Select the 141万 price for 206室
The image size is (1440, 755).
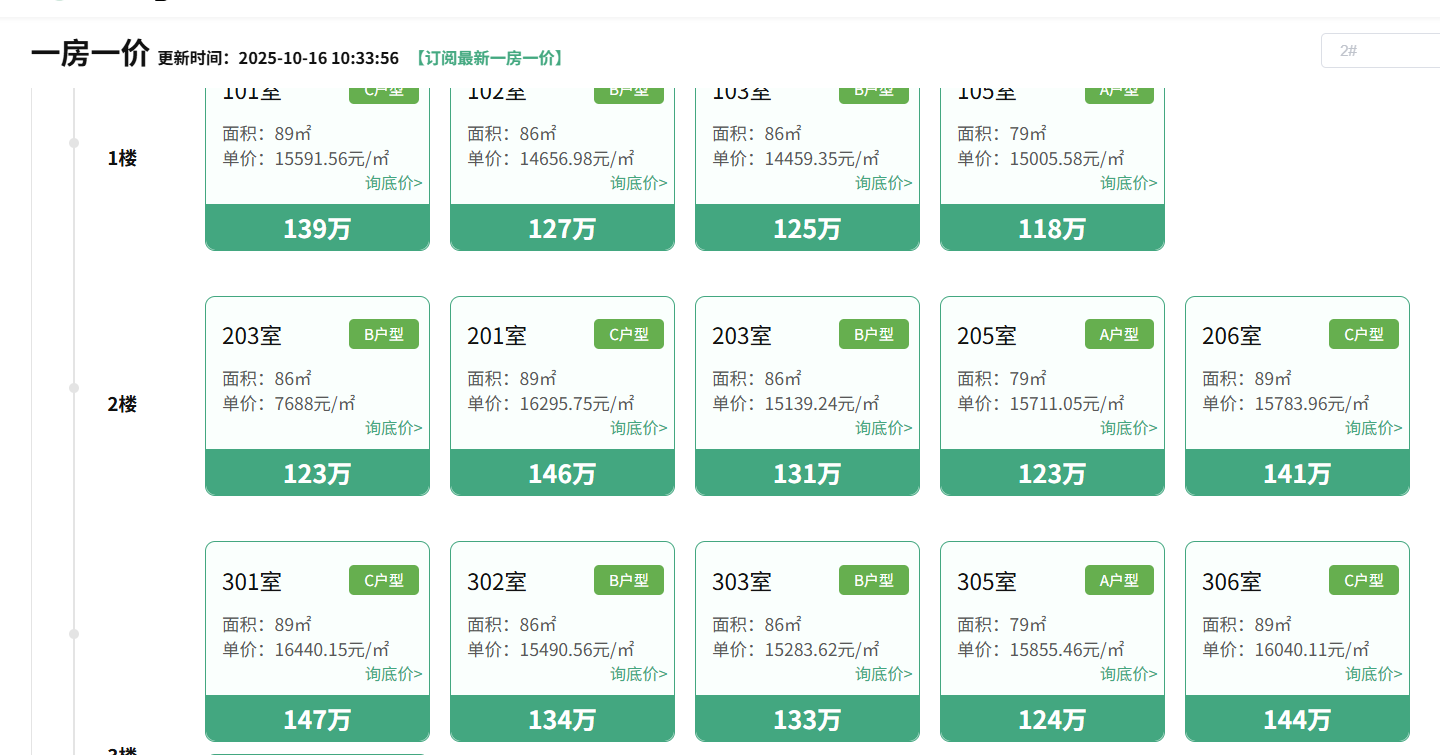click(x=1297, y=473)
